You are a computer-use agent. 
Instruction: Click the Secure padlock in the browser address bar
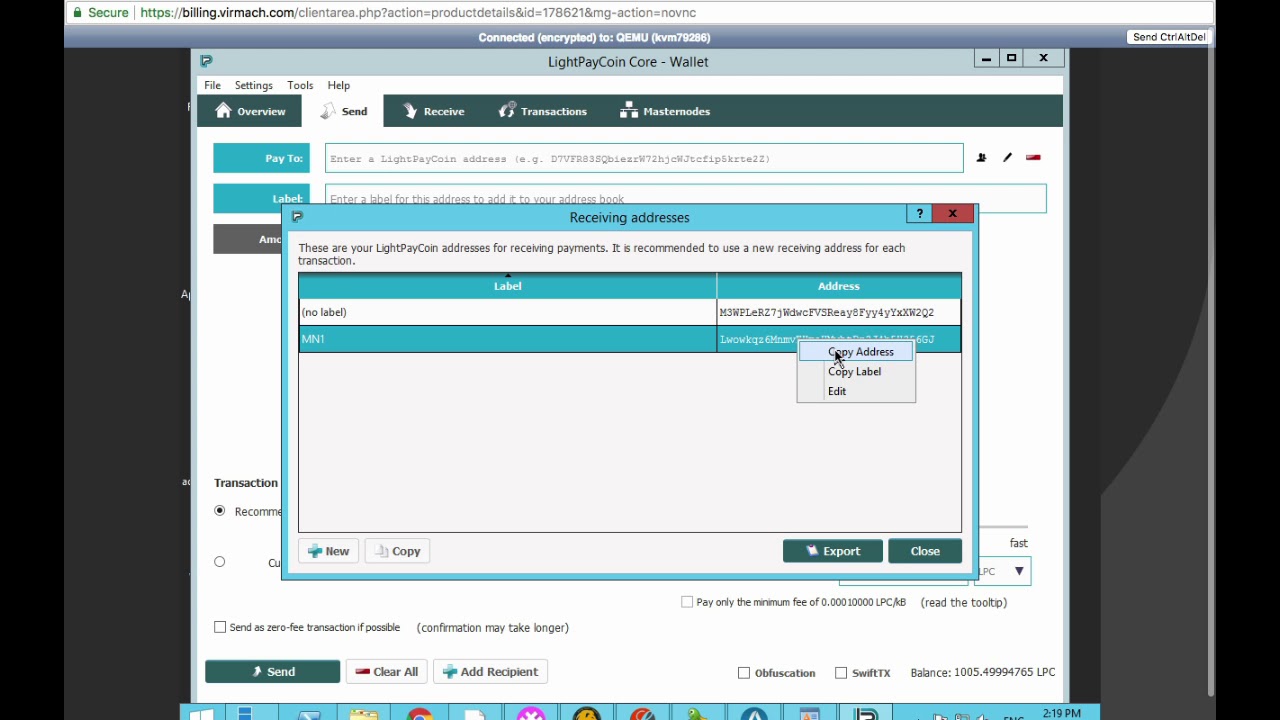point(78,13)
